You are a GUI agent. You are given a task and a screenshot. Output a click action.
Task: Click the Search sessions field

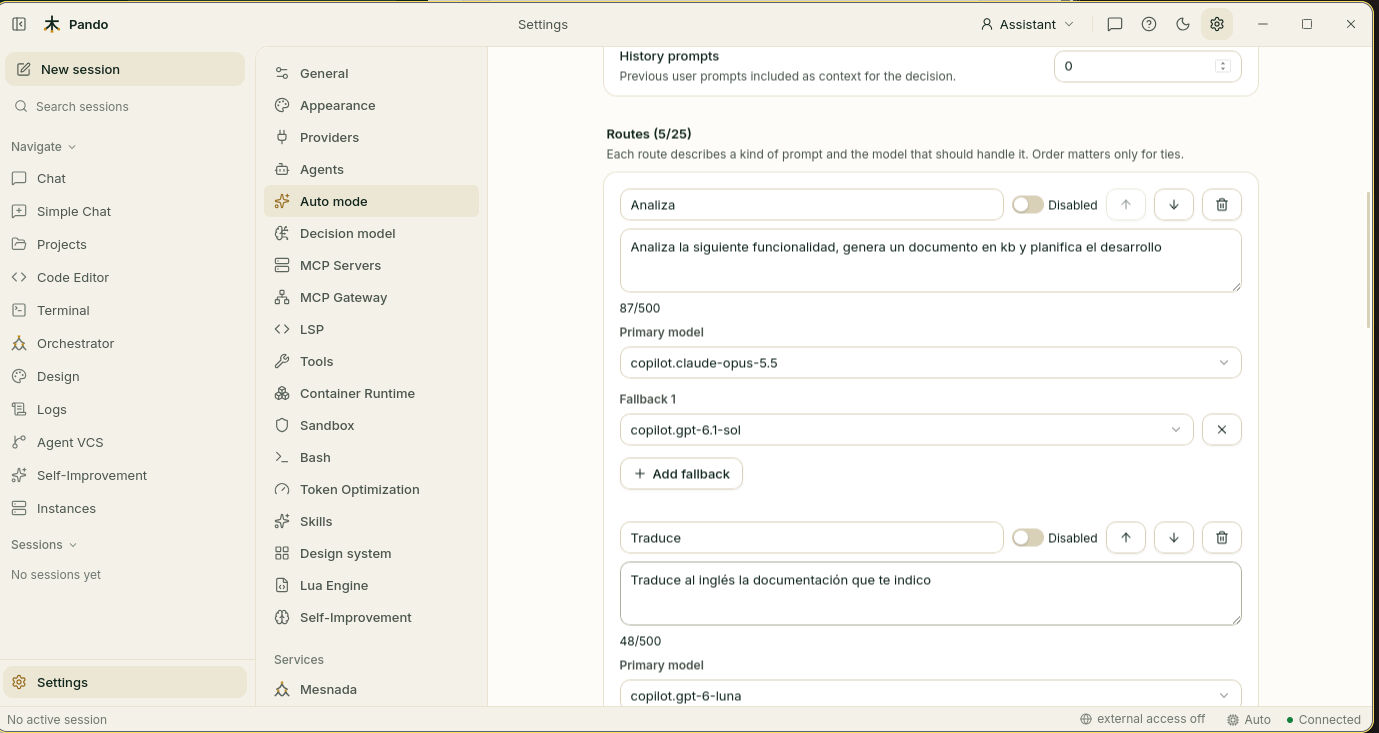(x=125, y=107)
